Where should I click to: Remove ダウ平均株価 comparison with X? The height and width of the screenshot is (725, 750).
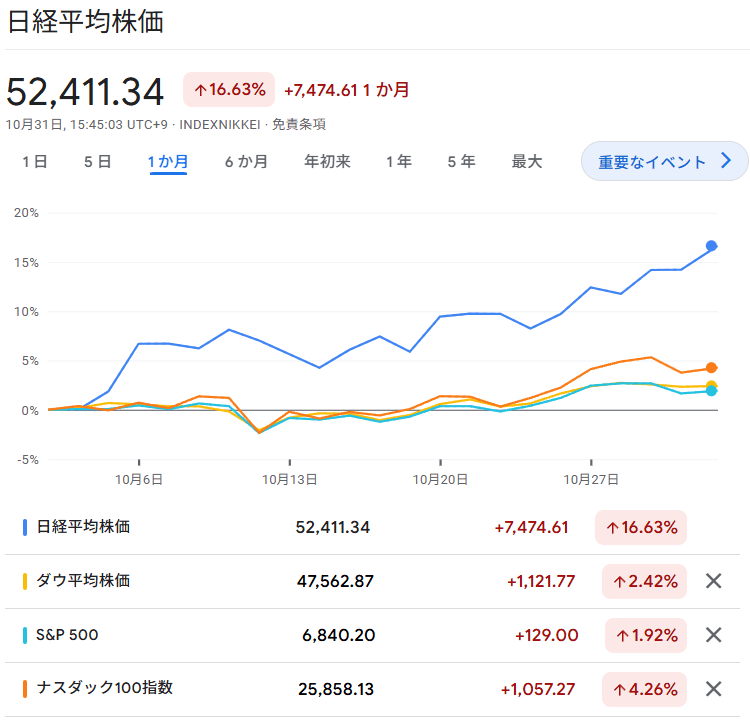click(713, 581)
